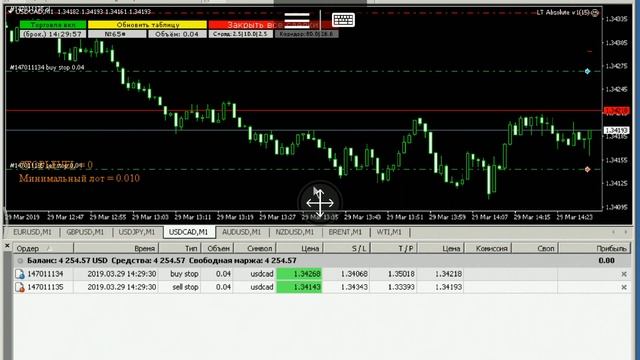This screenshot has height=360, width=640.
Task: Close the terminal panel with its X
Action: [7, 246]
